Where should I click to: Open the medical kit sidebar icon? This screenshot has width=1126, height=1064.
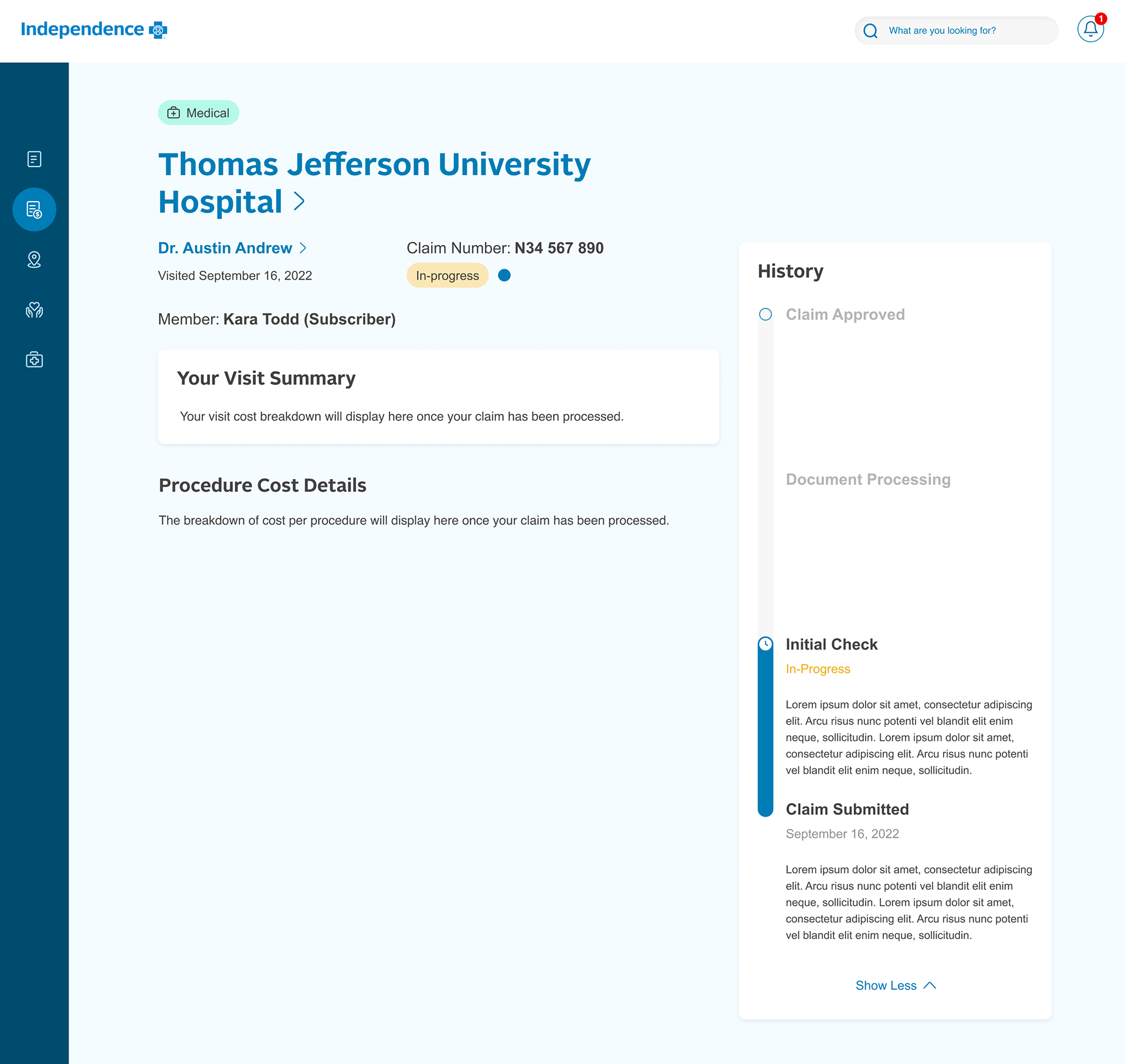(x=35, y=359)
